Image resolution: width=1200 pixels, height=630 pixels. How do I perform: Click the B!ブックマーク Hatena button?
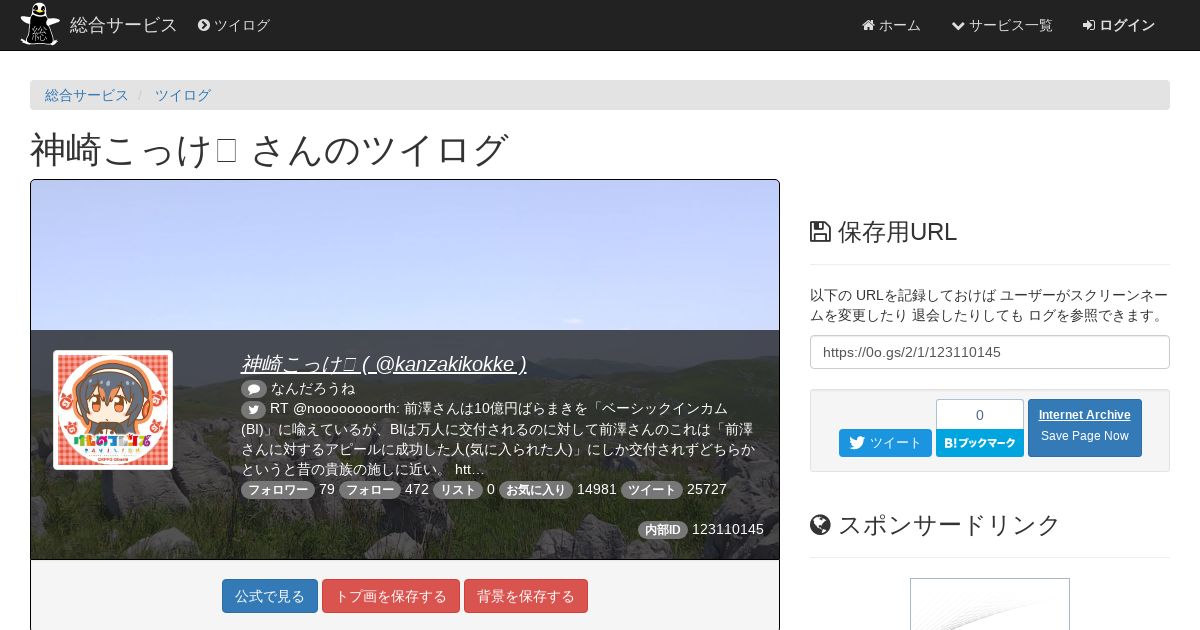click(980, 443)
